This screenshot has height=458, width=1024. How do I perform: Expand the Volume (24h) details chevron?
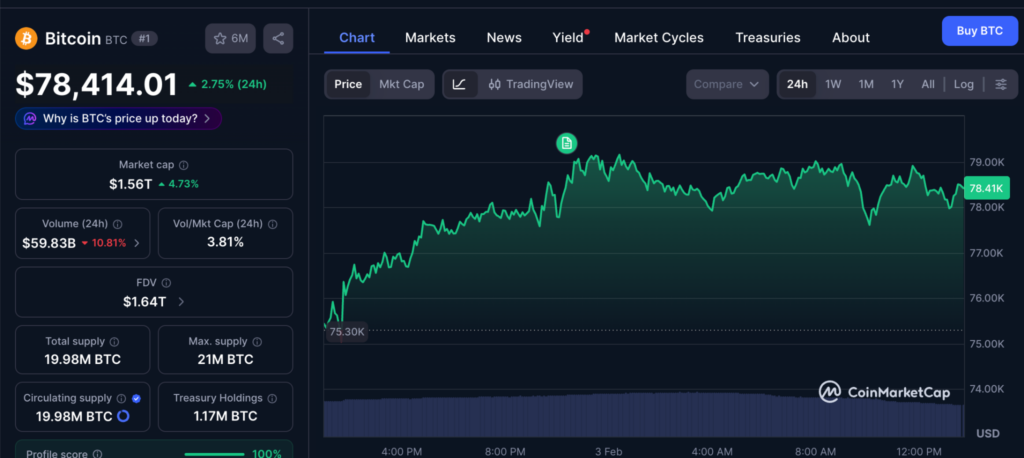136,242
